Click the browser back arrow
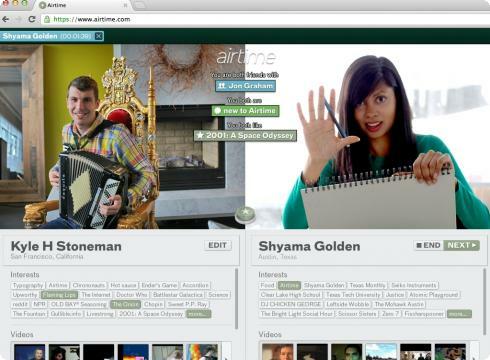Screen dimensions: 490x360 point(5,19)
